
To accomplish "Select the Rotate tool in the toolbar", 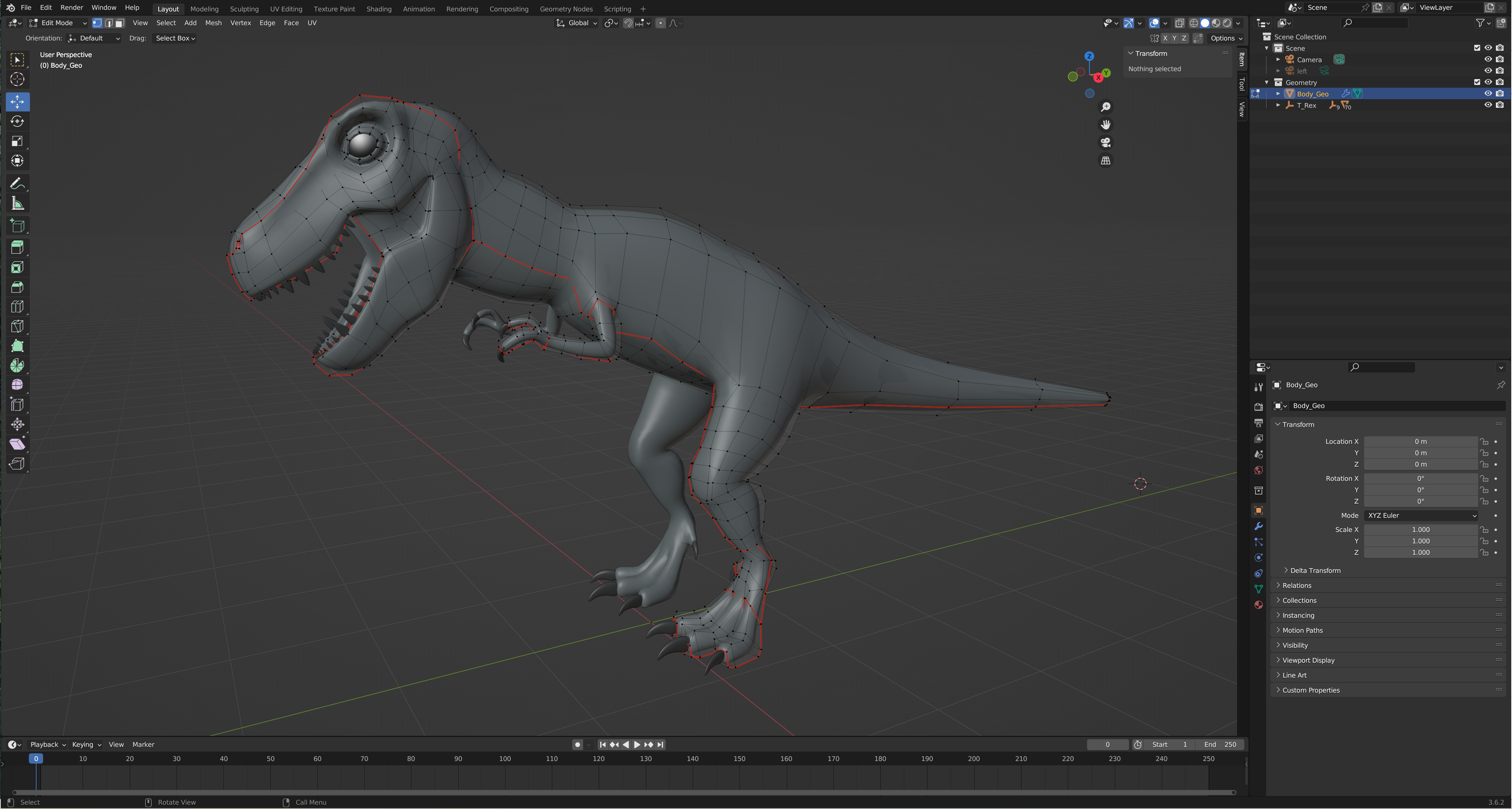I will coord(17,122).
